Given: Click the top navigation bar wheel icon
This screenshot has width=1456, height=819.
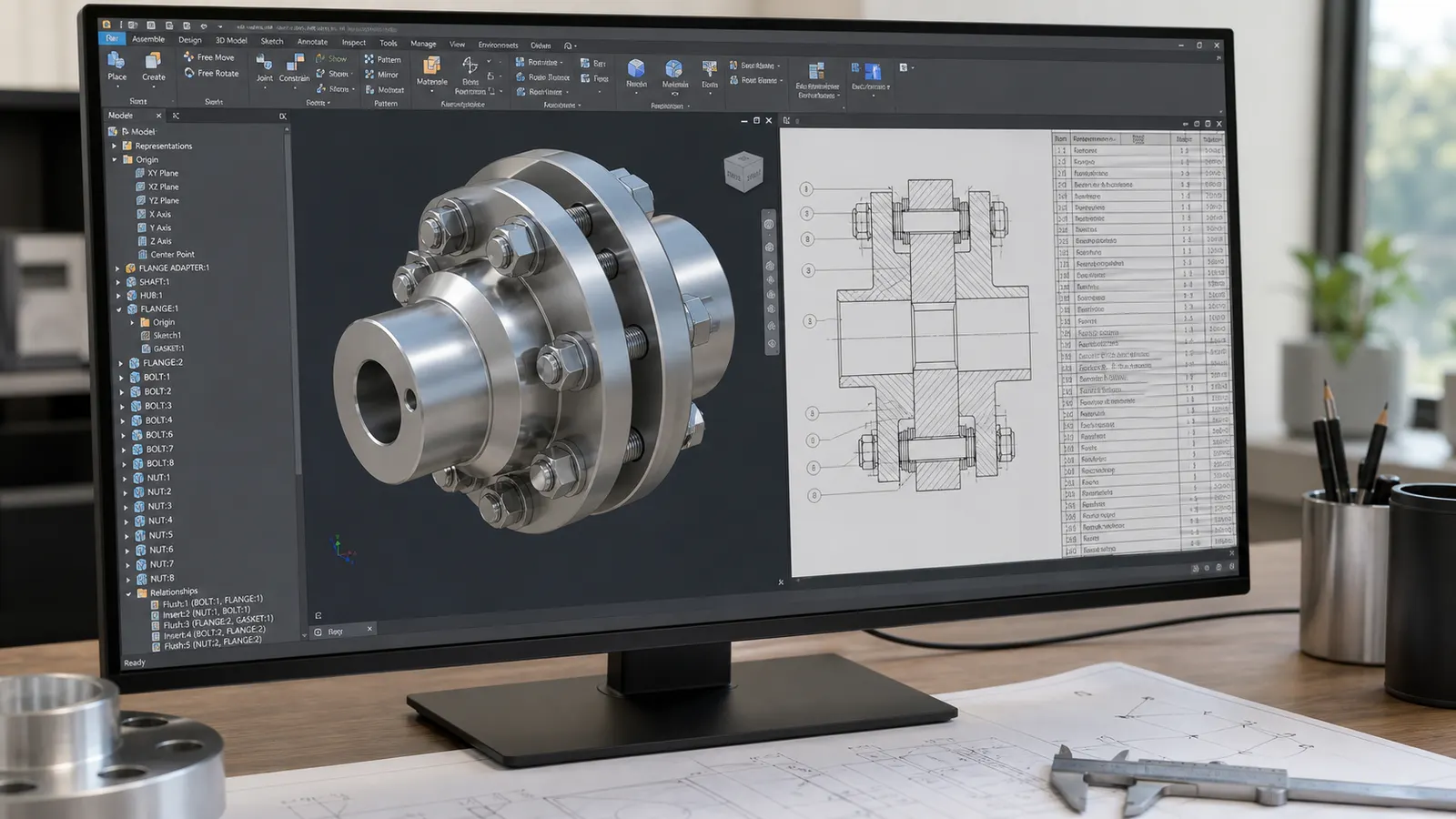Looking at the screenshot, I should pyautogui.click(x=769, y=225).
